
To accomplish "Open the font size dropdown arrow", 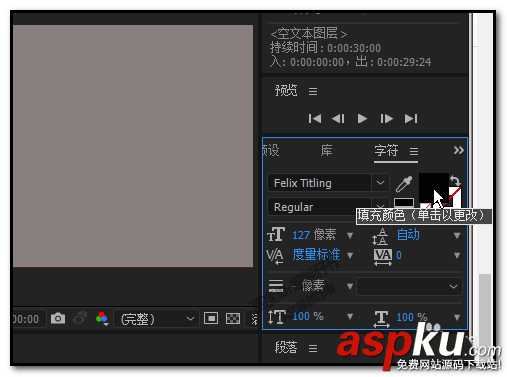I will tap(350, 236).
